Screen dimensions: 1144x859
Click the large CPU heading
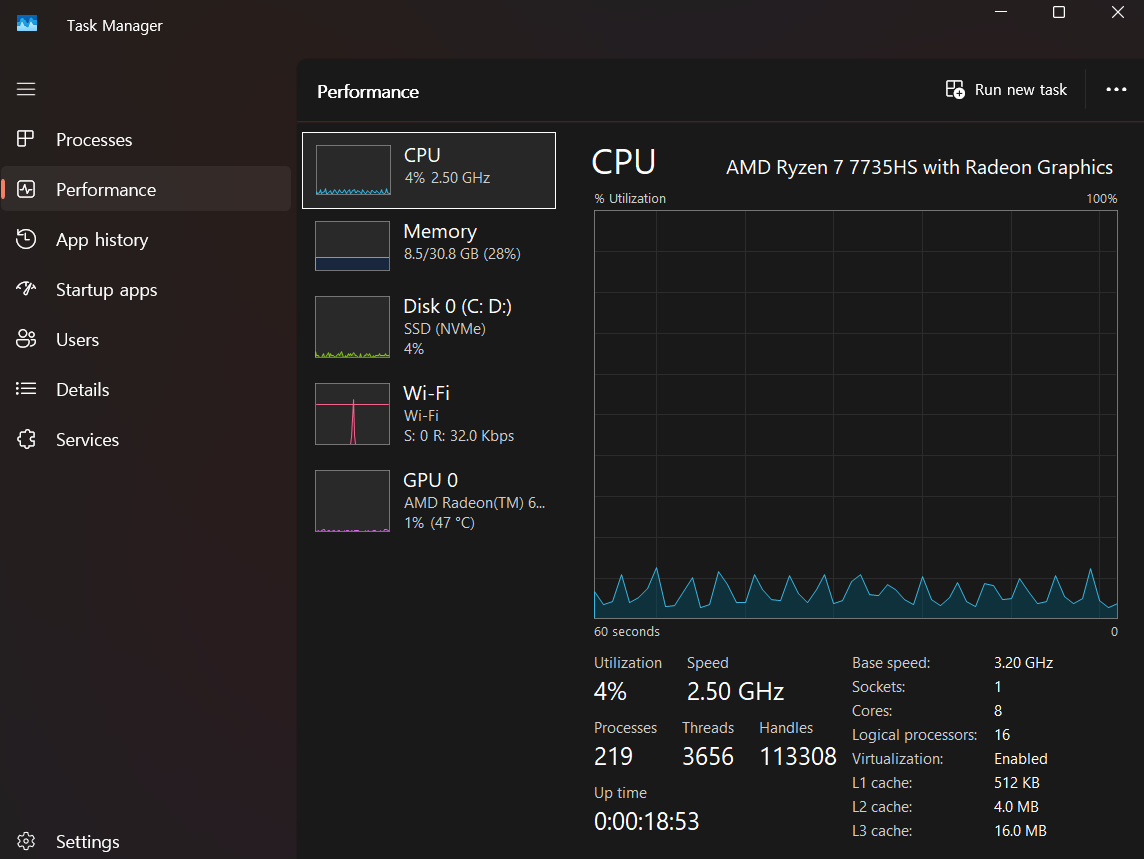(x=624, y=162)
